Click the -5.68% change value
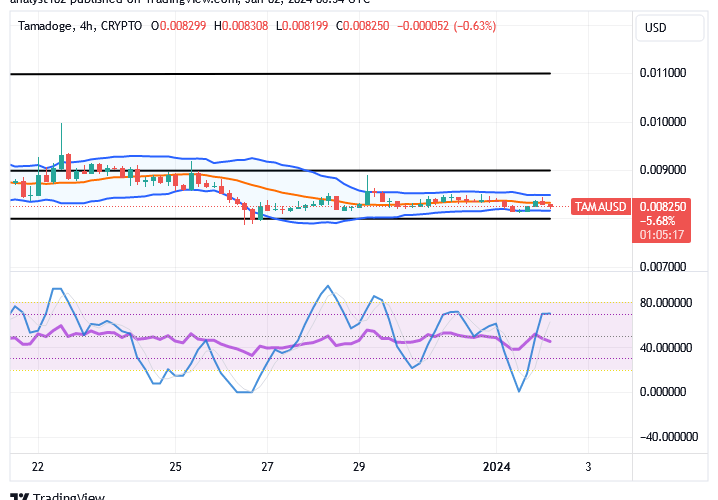This screenshot has height=500, width=718. 658,221
